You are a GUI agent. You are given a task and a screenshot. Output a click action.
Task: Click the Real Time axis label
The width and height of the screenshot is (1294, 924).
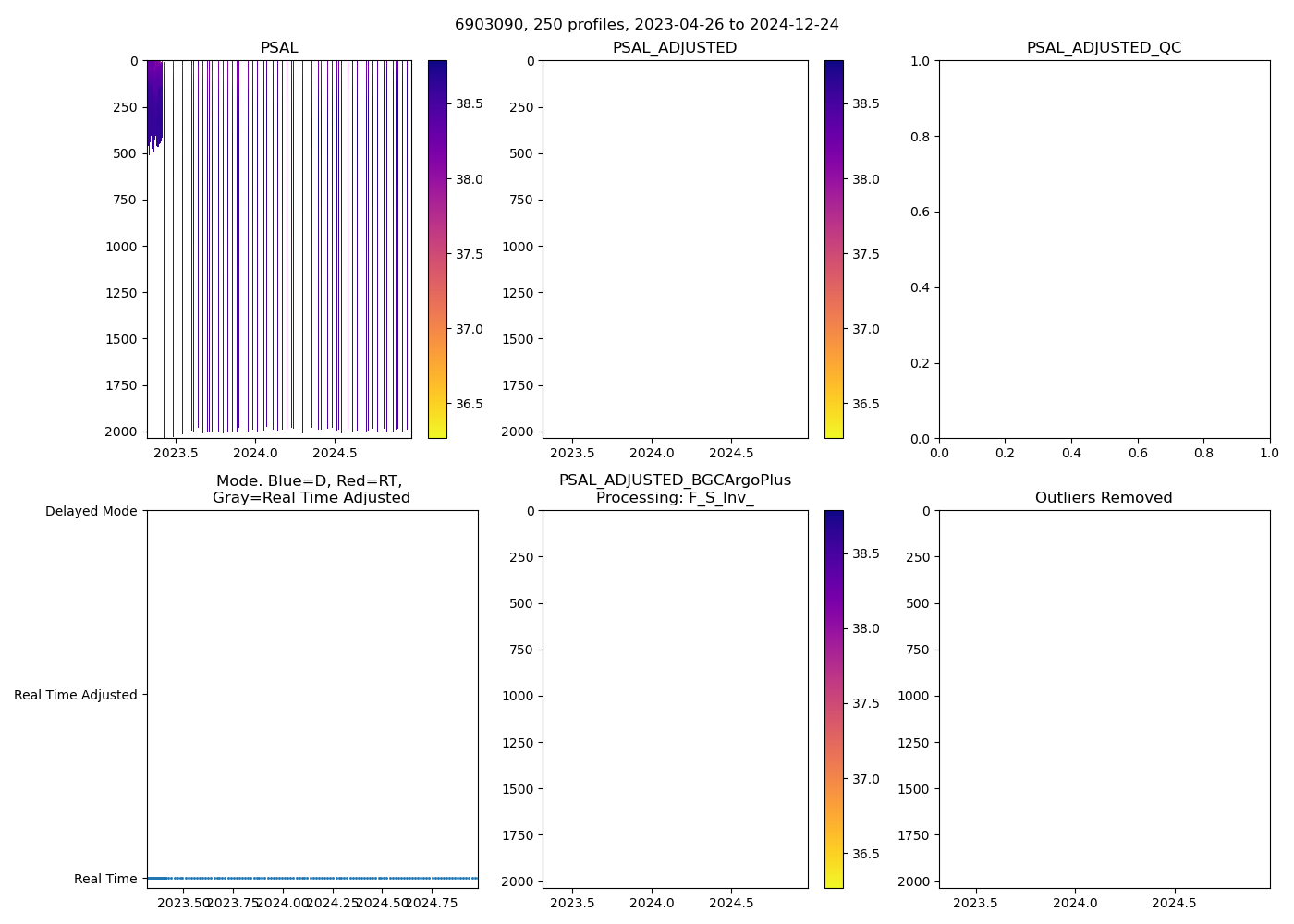tap(105, 879)
